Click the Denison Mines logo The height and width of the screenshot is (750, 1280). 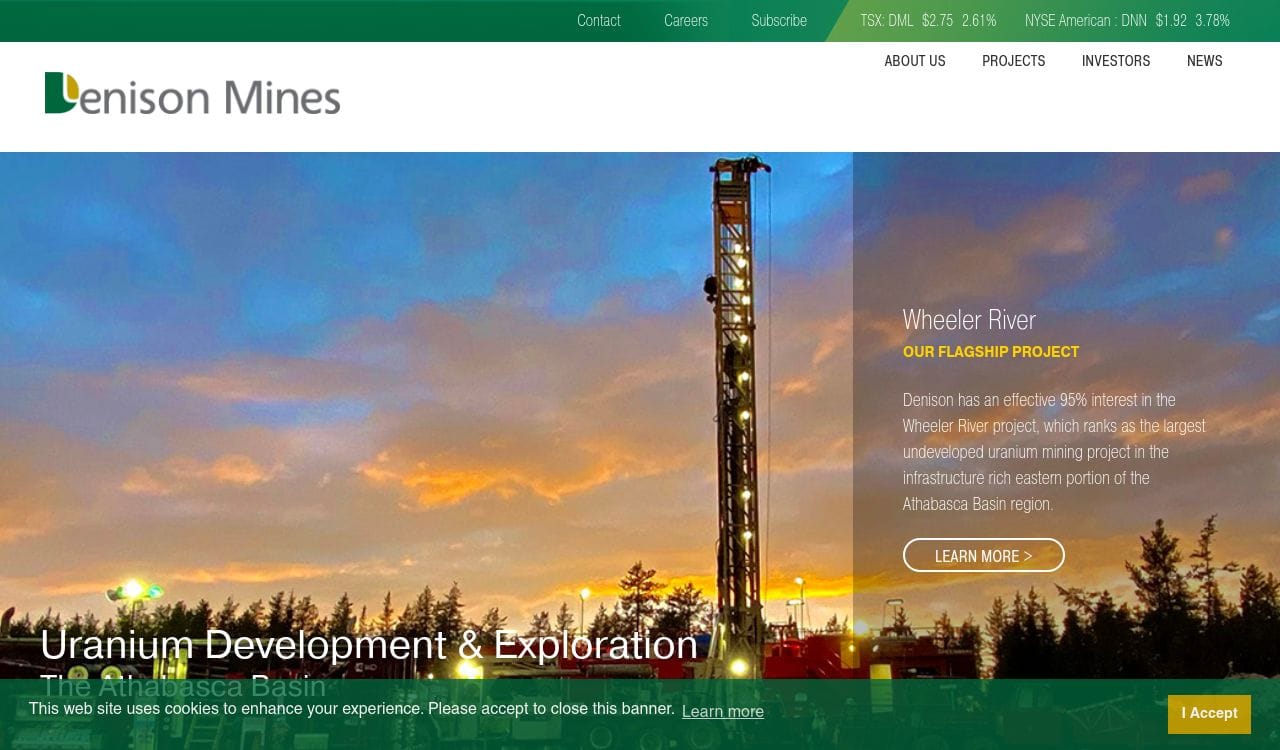click(192, 94)
